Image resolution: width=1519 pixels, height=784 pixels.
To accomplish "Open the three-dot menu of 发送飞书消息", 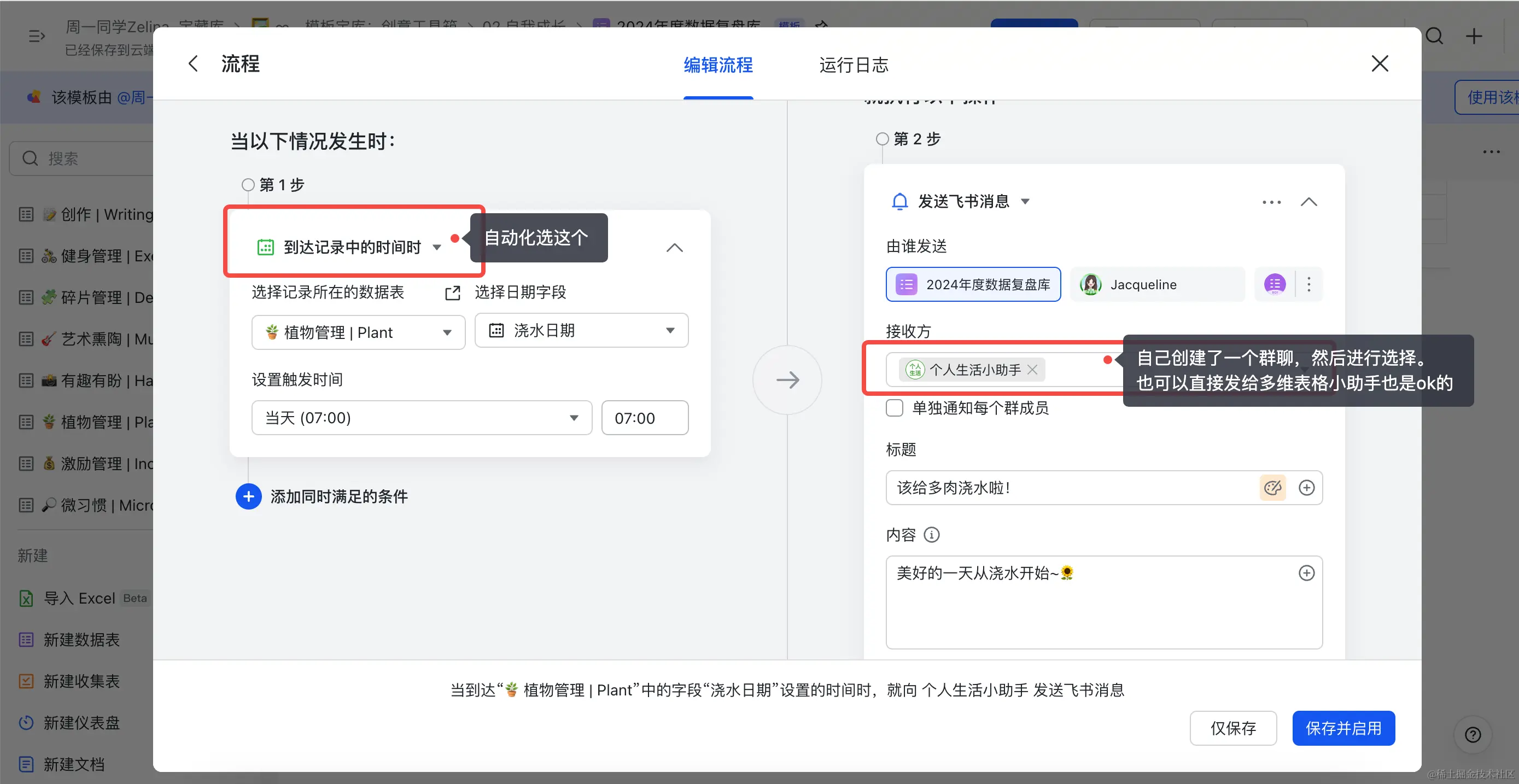I will [1271, 202].
